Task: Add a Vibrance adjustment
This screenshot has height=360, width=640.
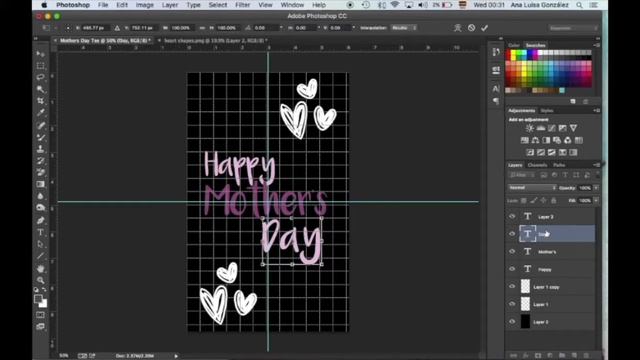Action: tap(573, 128)
